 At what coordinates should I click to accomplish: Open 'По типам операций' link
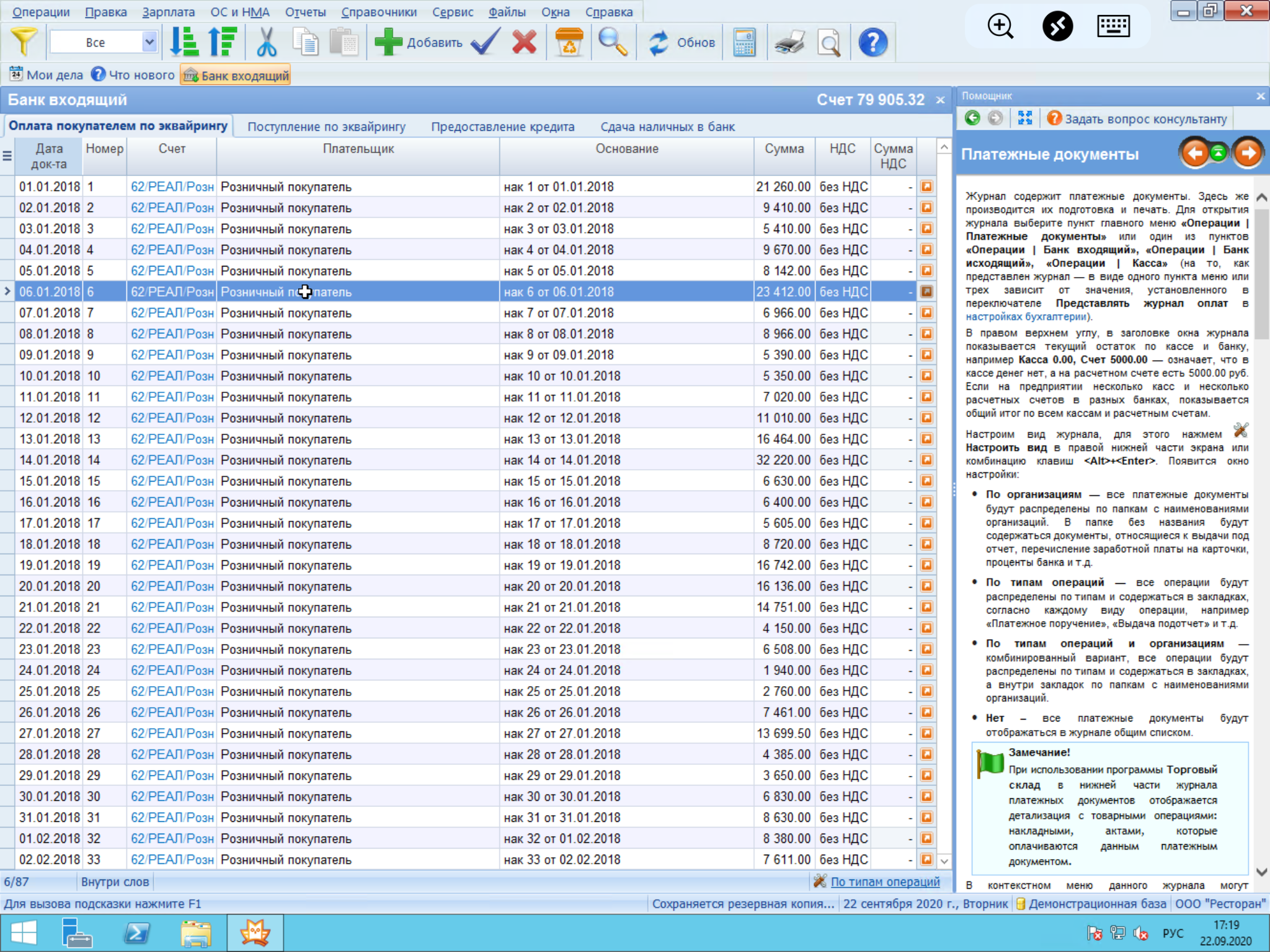click(885, 881)
